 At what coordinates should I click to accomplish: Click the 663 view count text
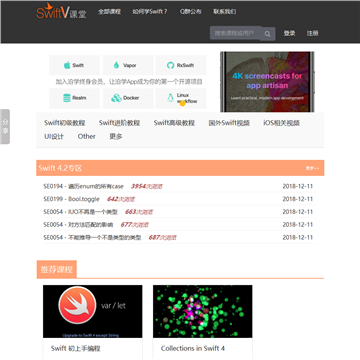point(139,212)
